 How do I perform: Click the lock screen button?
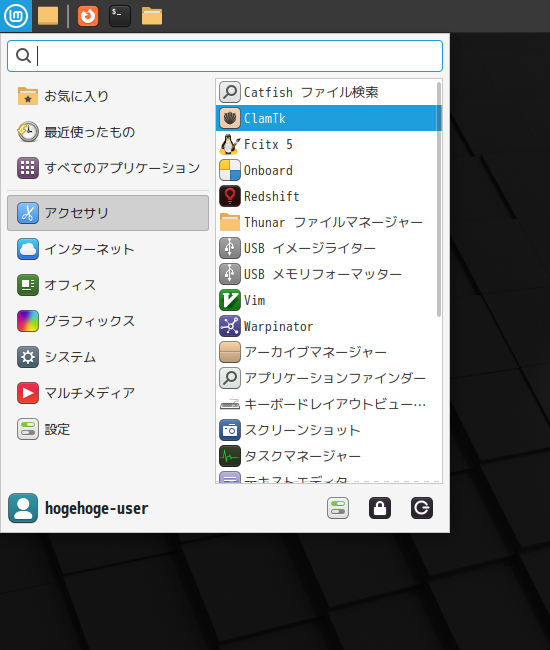click(380, 508)
